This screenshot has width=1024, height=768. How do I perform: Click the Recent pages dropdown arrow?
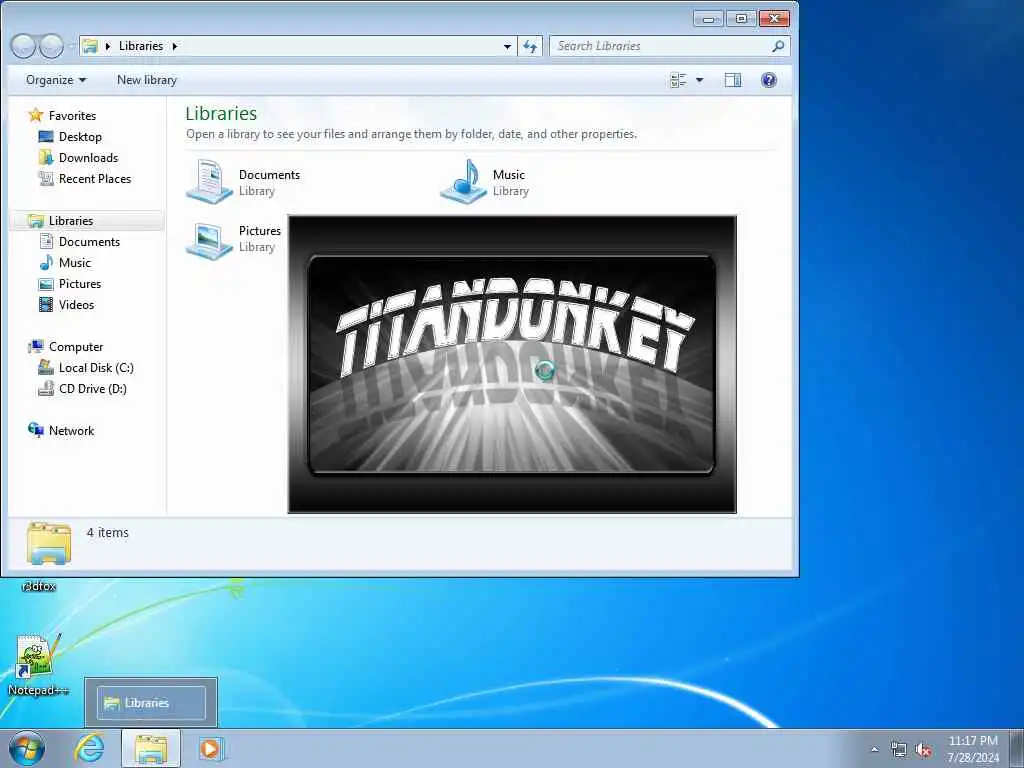click(71, 46)
